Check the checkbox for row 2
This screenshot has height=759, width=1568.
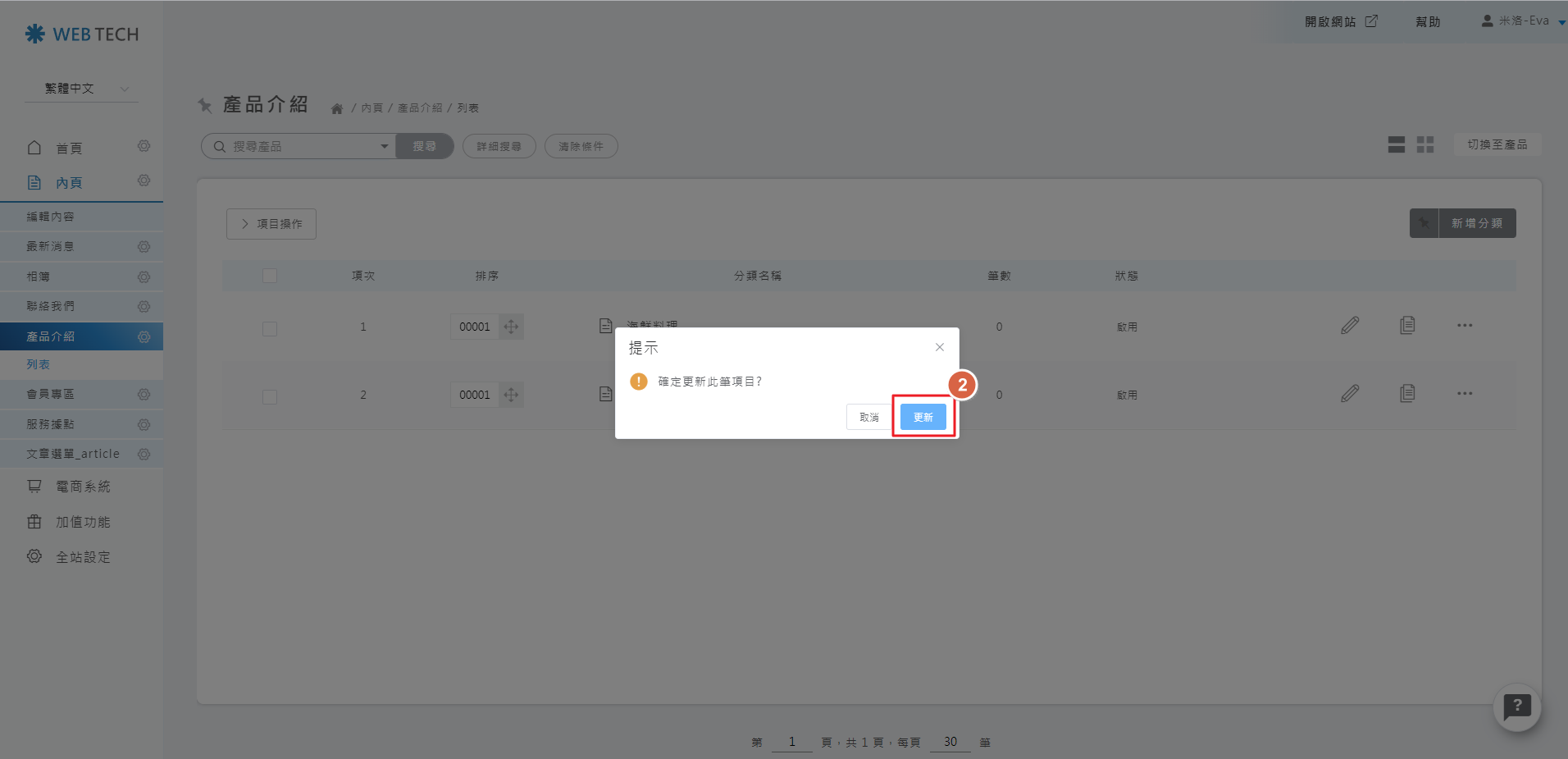pyautogui.click(x=270, y=397)
